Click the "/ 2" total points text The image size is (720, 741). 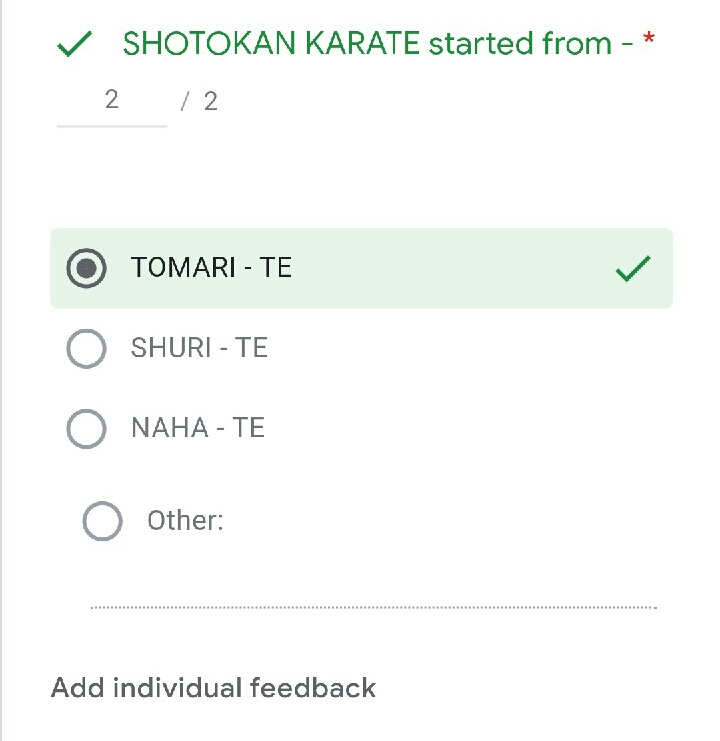pyautogui.click(x=200, y=101)
